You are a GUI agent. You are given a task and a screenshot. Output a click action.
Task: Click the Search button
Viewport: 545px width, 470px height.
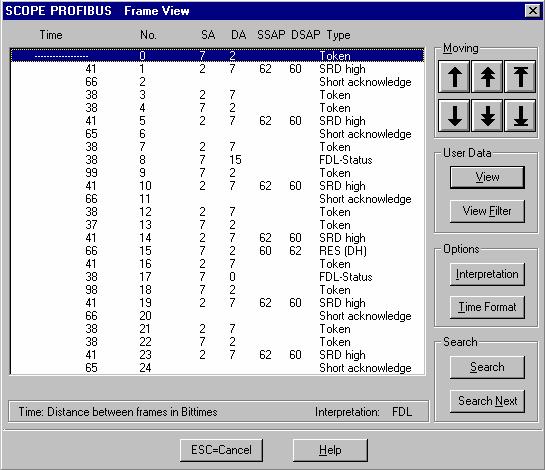(x=487, y=367)
